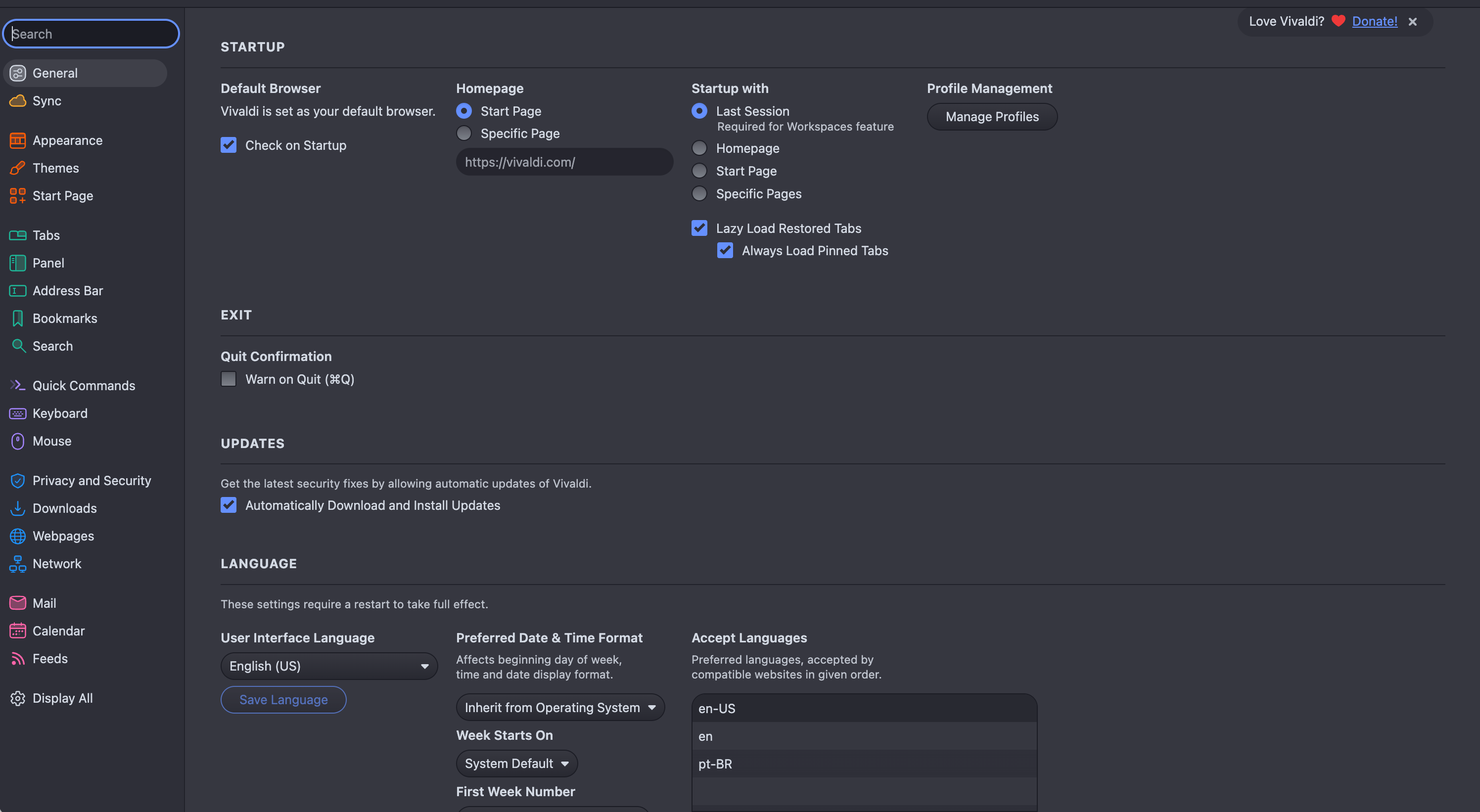
Task: Open the Bookmarks icon in sidebar
Action: tap(18, 318)
